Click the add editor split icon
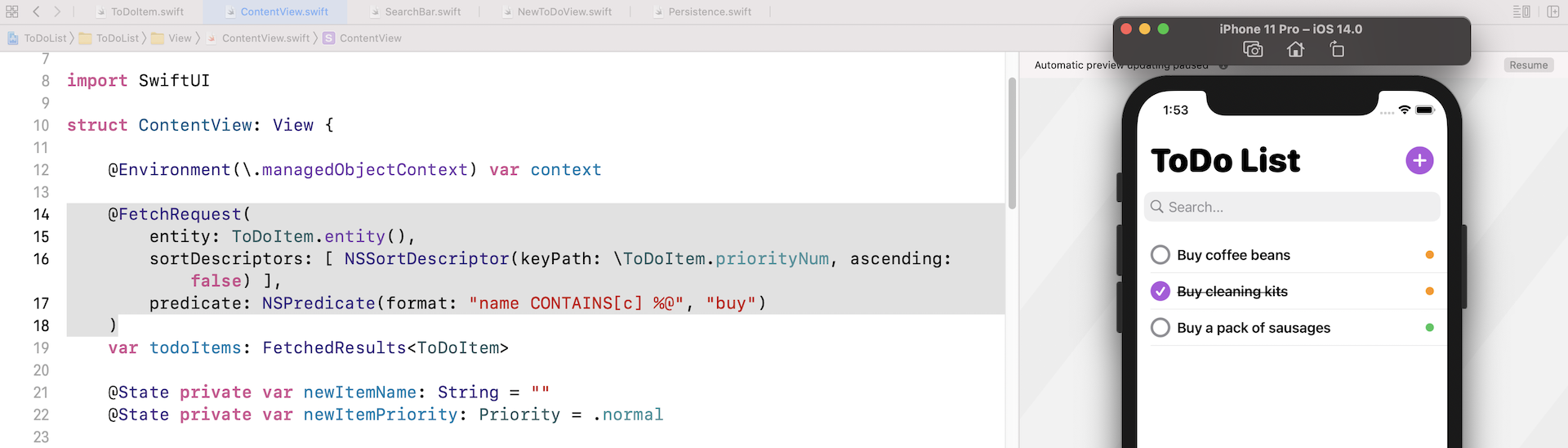The height and width of the screenshot is (448, 1568). pyautogui.click(x=1552, y=11)
